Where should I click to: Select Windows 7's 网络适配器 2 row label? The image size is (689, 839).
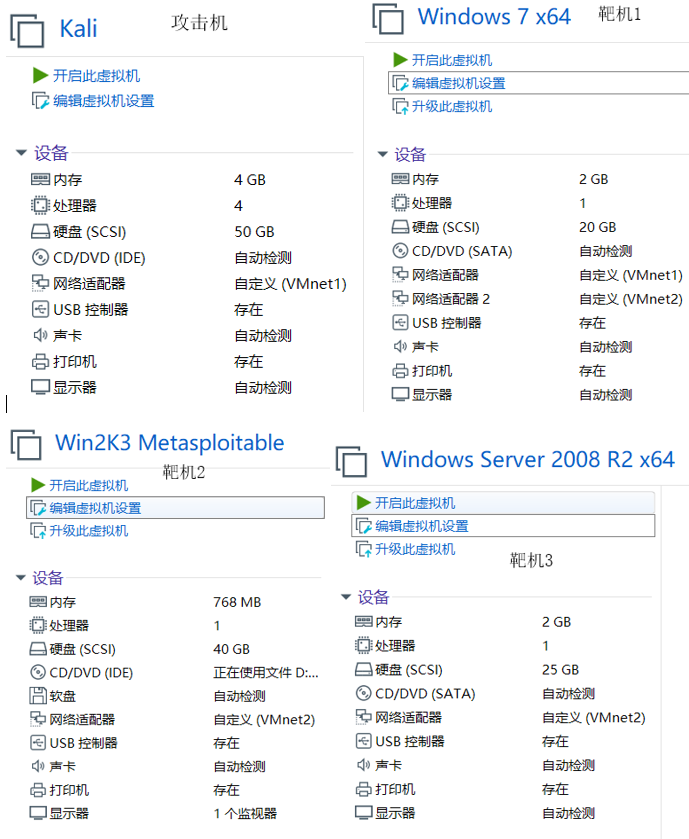(450, 299)
